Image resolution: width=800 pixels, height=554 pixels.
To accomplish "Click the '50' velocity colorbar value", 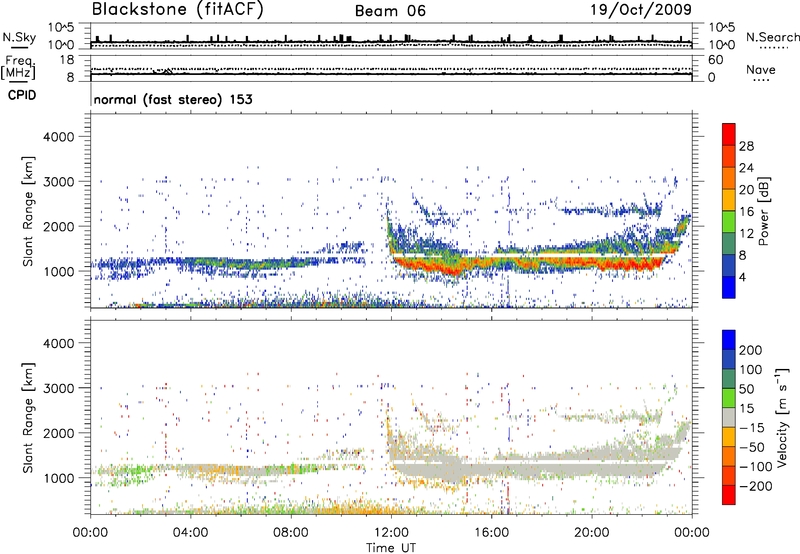I will (x=747, y=389).
